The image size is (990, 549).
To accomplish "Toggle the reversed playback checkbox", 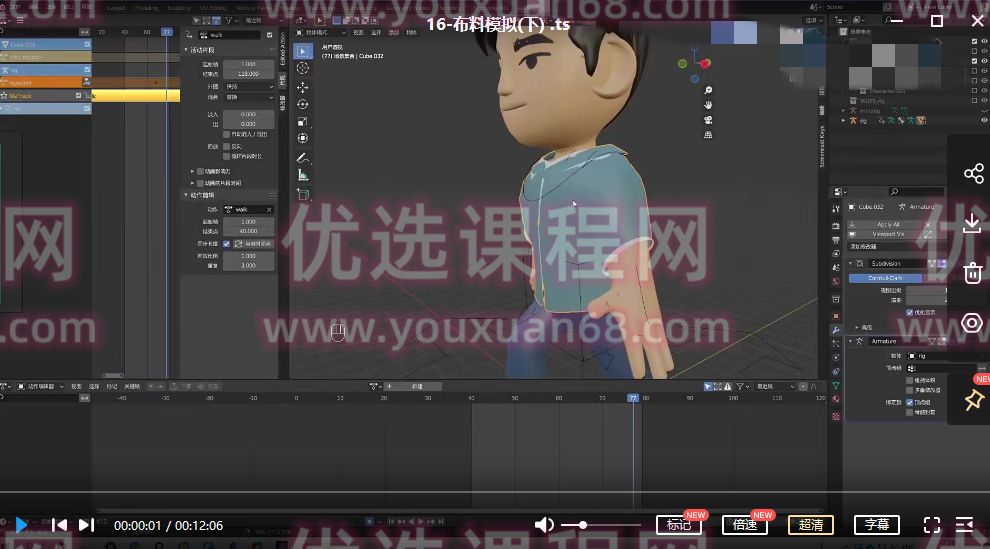I will click(227, 146).
